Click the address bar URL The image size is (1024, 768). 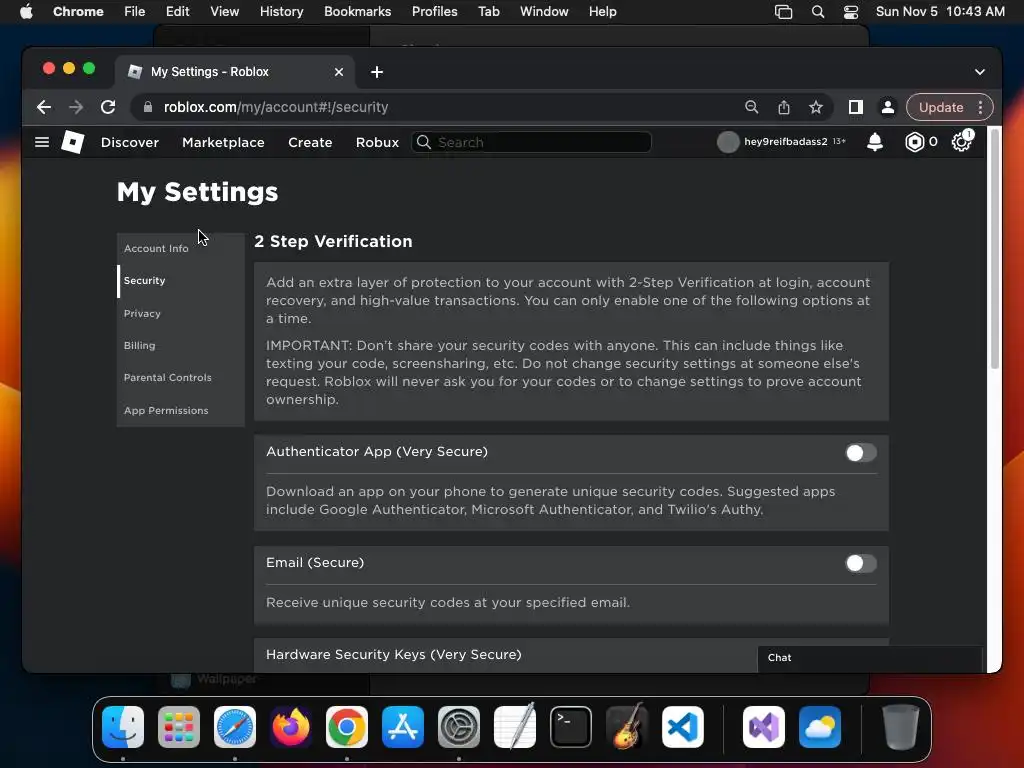click(x=276, y=107)
